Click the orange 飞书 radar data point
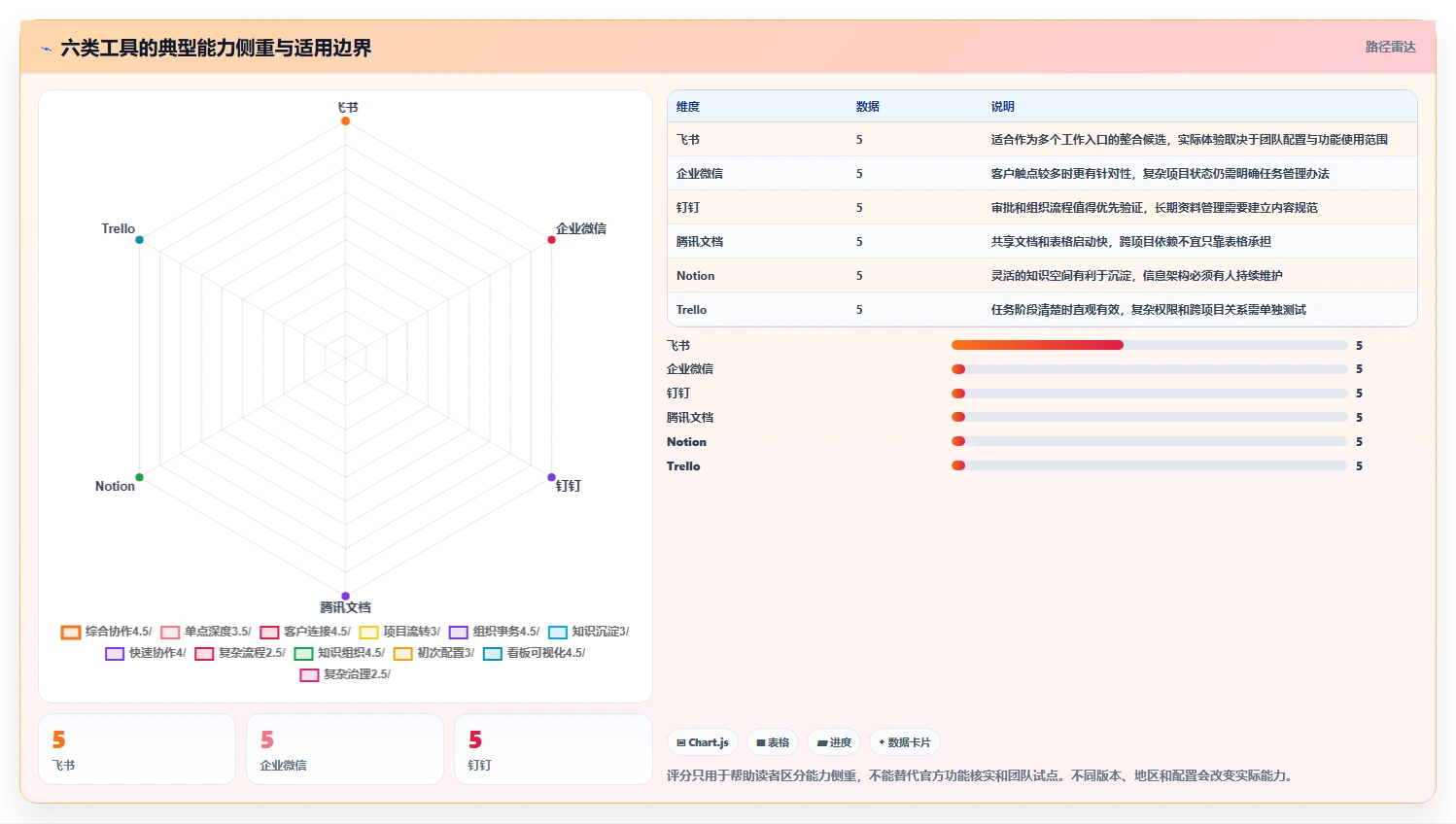 [345, 120]
